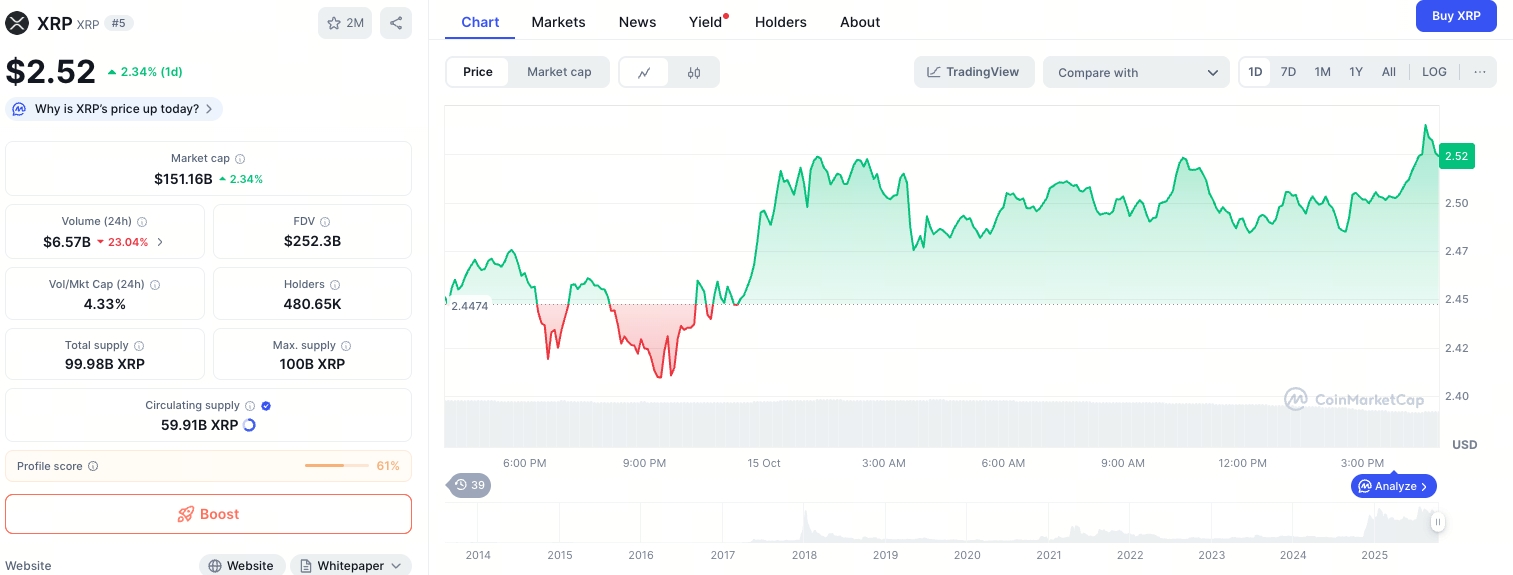Toggle chart to Market cap view
The height and width of the screenshot is (575, 1513).
559,72
